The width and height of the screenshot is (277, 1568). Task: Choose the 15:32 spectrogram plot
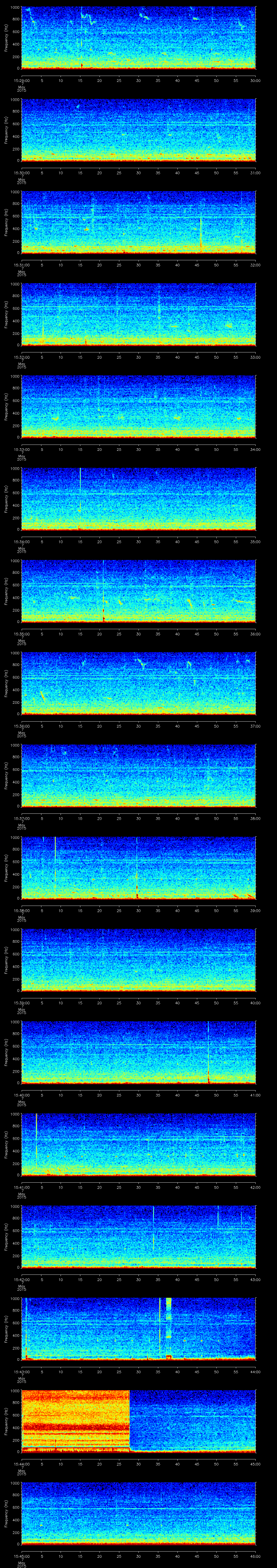point(139,315)
